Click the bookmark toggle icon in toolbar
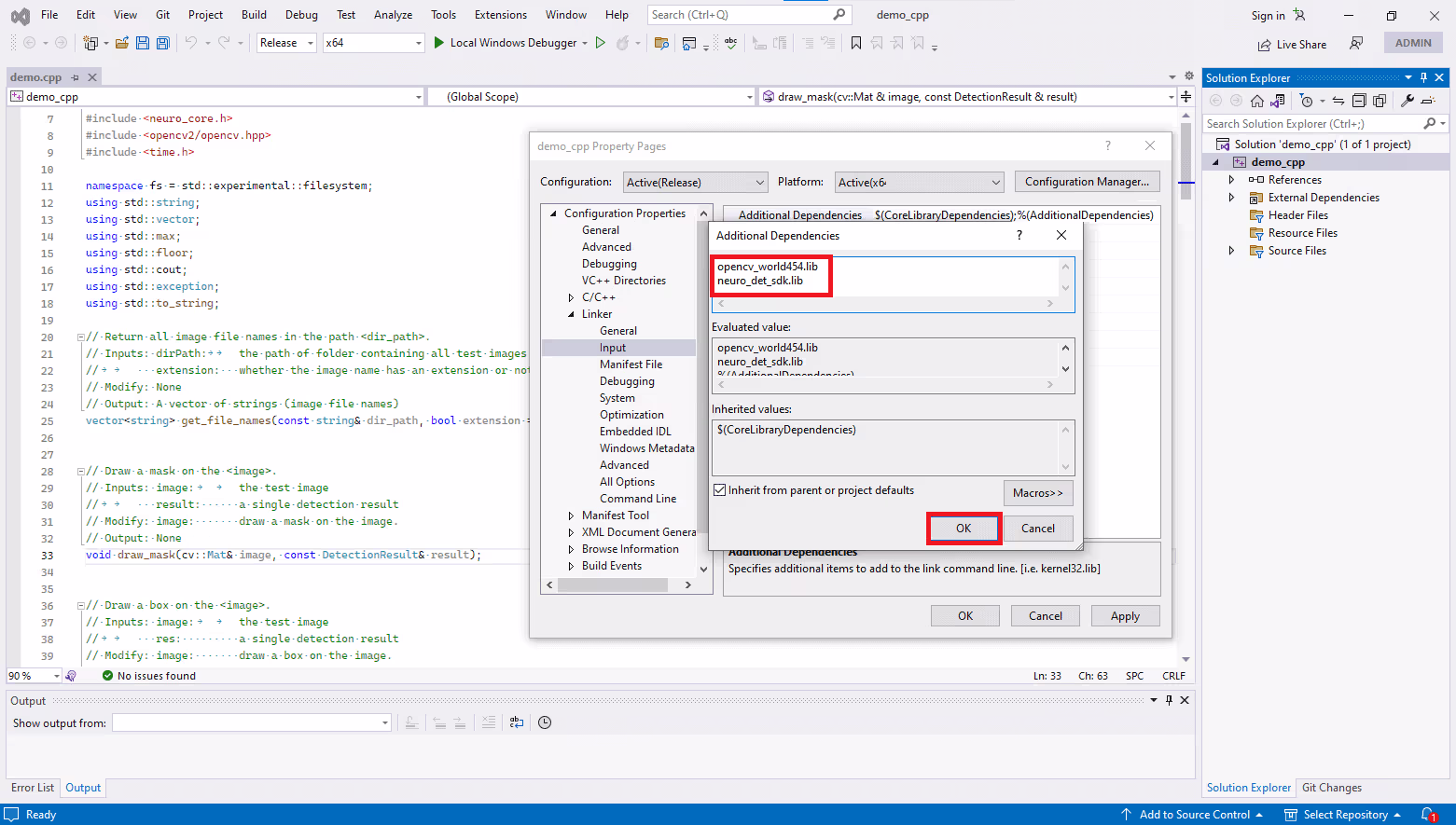Screen dimensions: 1456x825 point(855,43)
